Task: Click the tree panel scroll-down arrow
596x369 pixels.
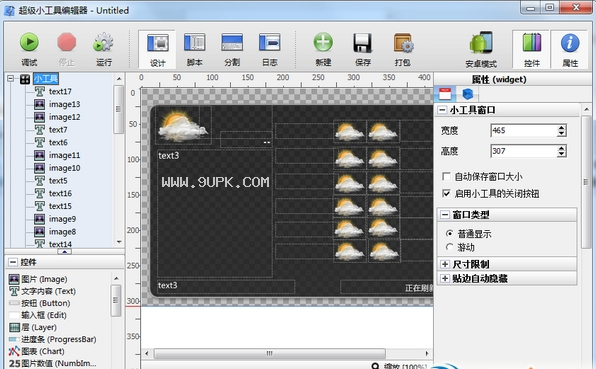Action: click(119, 242)
